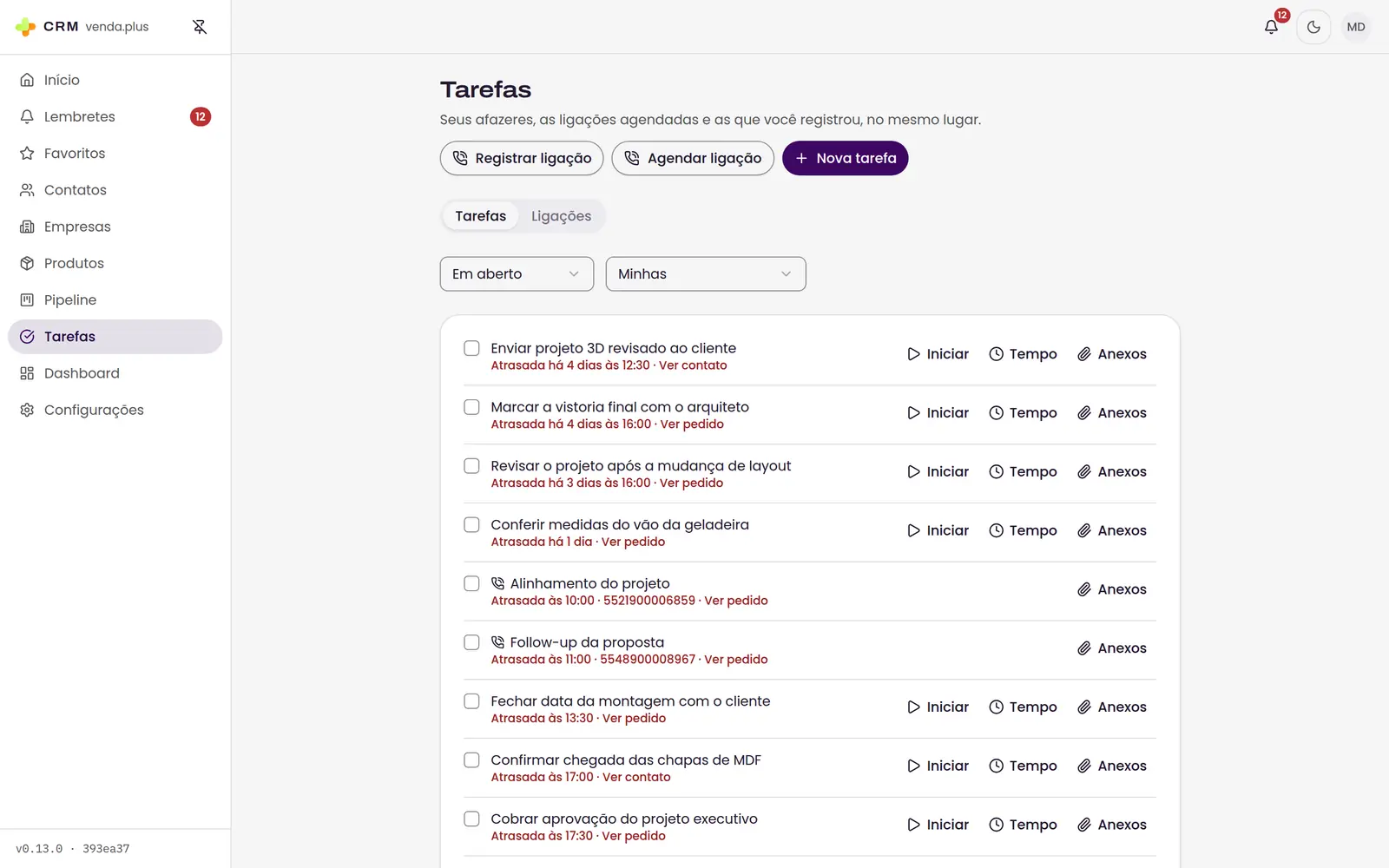The image size is (1389, 868).
Task: Check Marcar a vistoria final task
Action: tap(471, 407)
